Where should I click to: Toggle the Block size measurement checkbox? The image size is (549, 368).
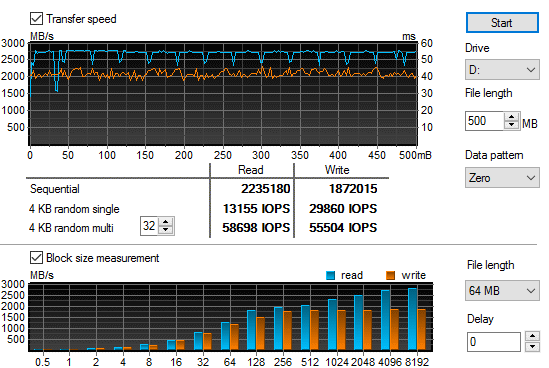point(36,258)
